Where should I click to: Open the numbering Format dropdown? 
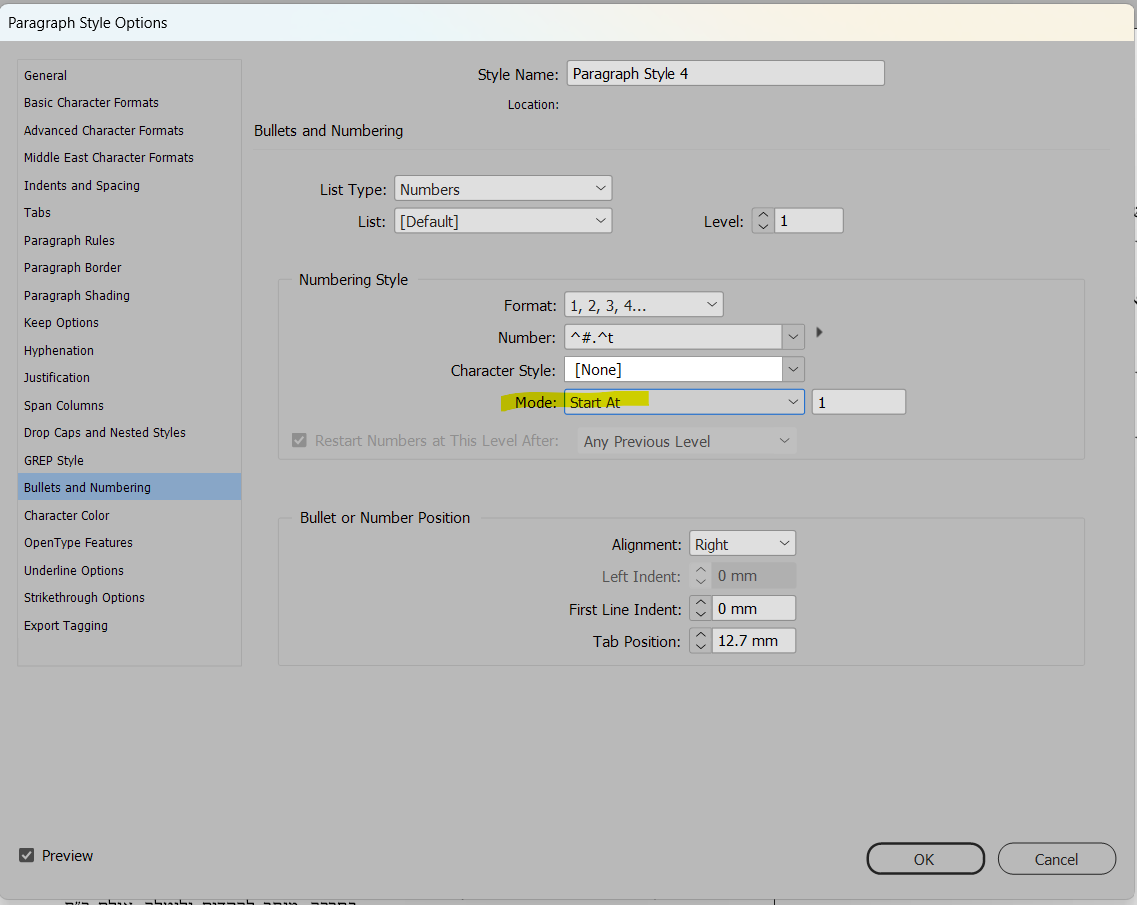tap(643, 305)
